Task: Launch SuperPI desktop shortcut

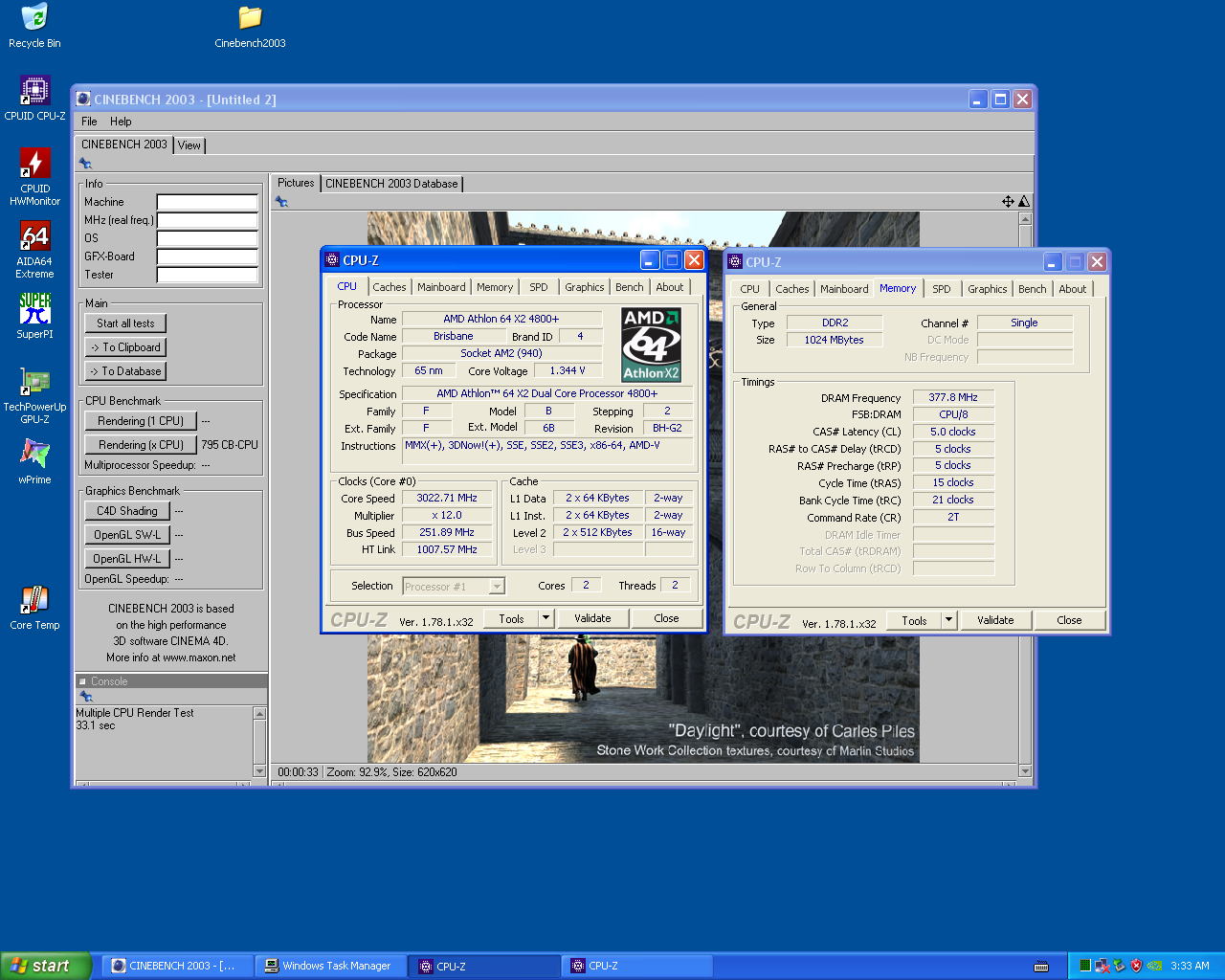Action: [34, 316]
